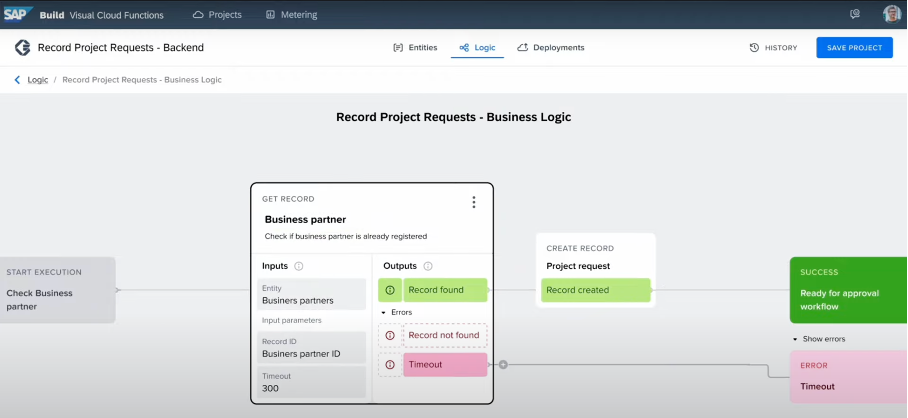The image size is (908, 418).
Task: Click the error icon beside Timeout output
Action: 390,365
